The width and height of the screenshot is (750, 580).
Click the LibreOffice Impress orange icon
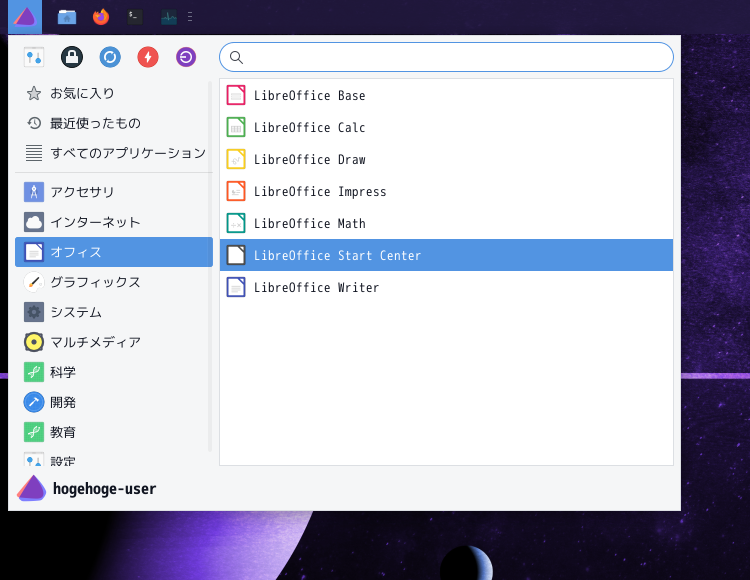236,191
